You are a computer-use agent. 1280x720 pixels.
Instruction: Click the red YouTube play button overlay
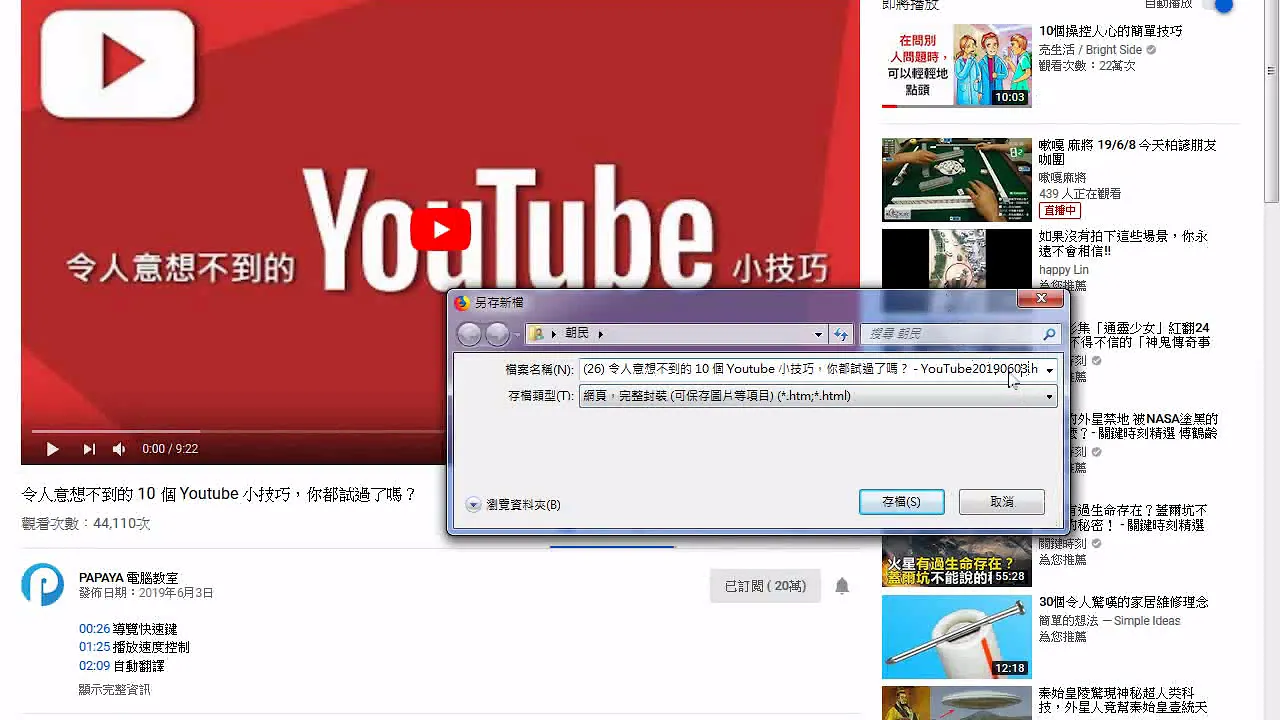(440, 230)
